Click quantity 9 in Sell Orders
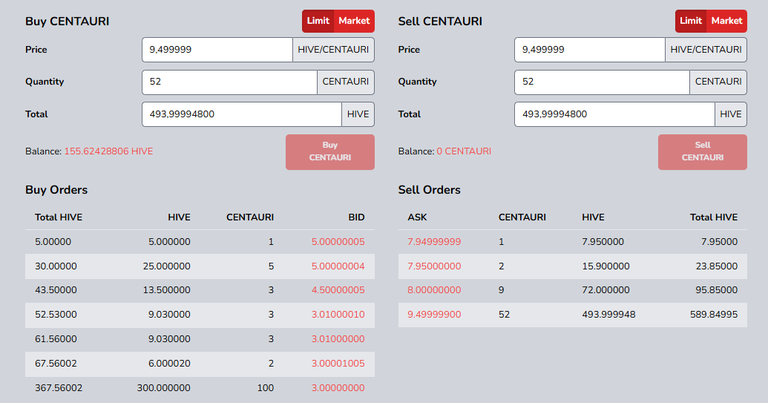Image resolution: width=768 pixels, height=403 pixels. click(x=501, y=290)
